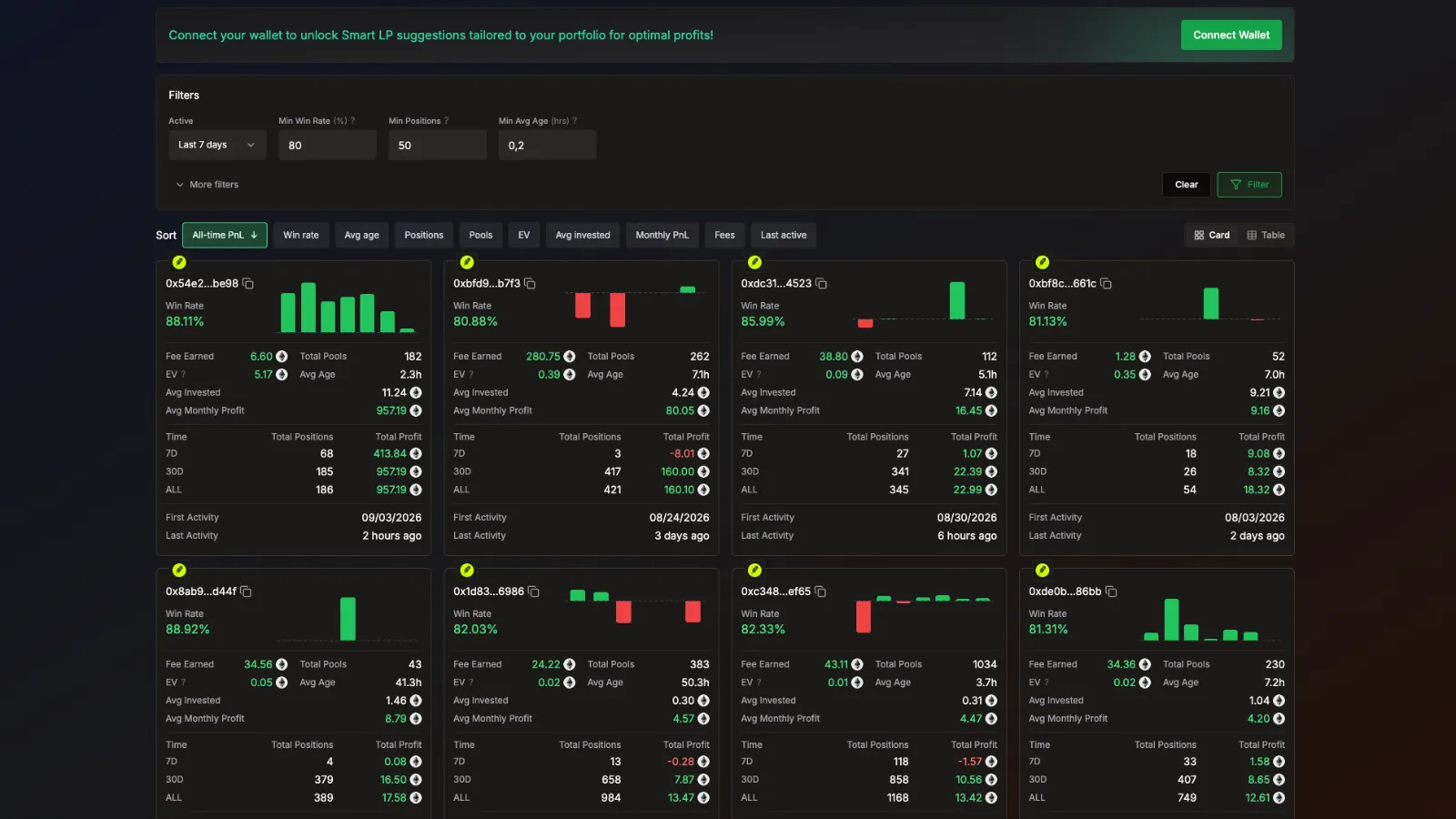Click the green badge on card 0xbf8c...661c
The image size is (1456, 819).
pos(1042,262)
